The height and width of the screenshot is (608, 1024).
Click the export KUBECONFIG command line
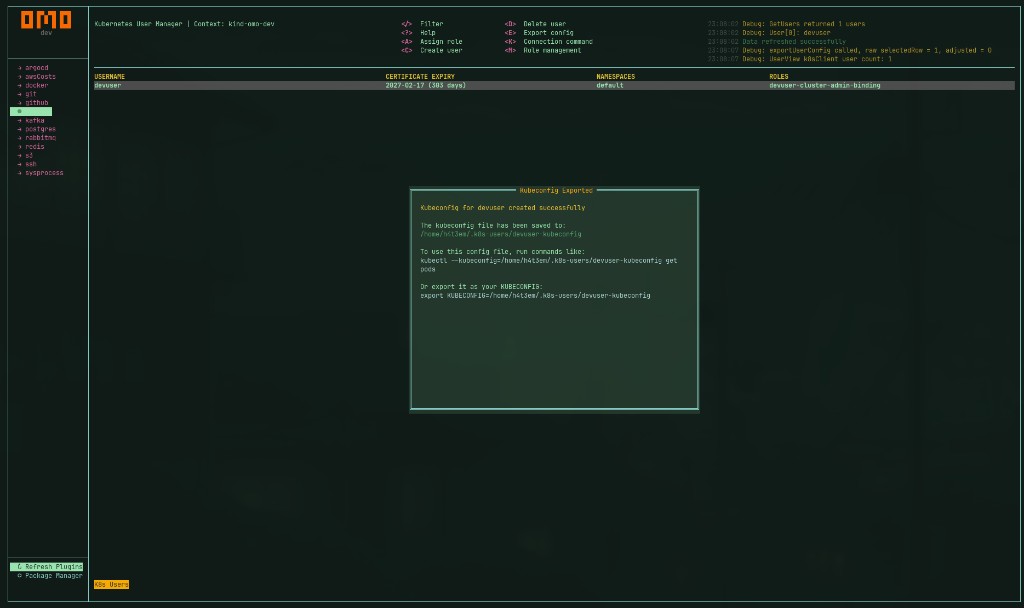tap(535, 296)
